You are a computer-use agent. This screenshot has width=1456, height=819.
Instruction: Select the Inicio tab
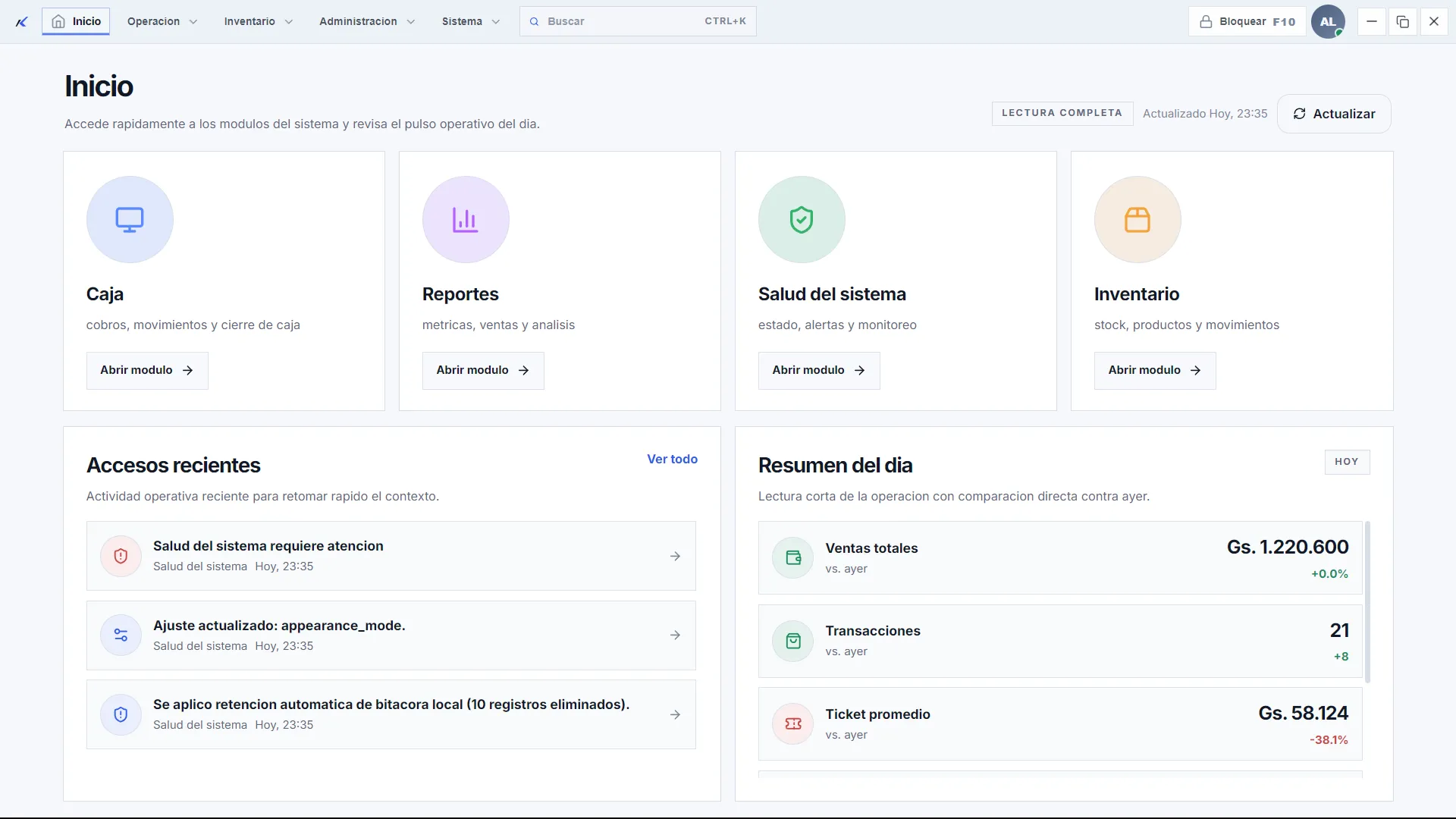click(x=76, y=21)
